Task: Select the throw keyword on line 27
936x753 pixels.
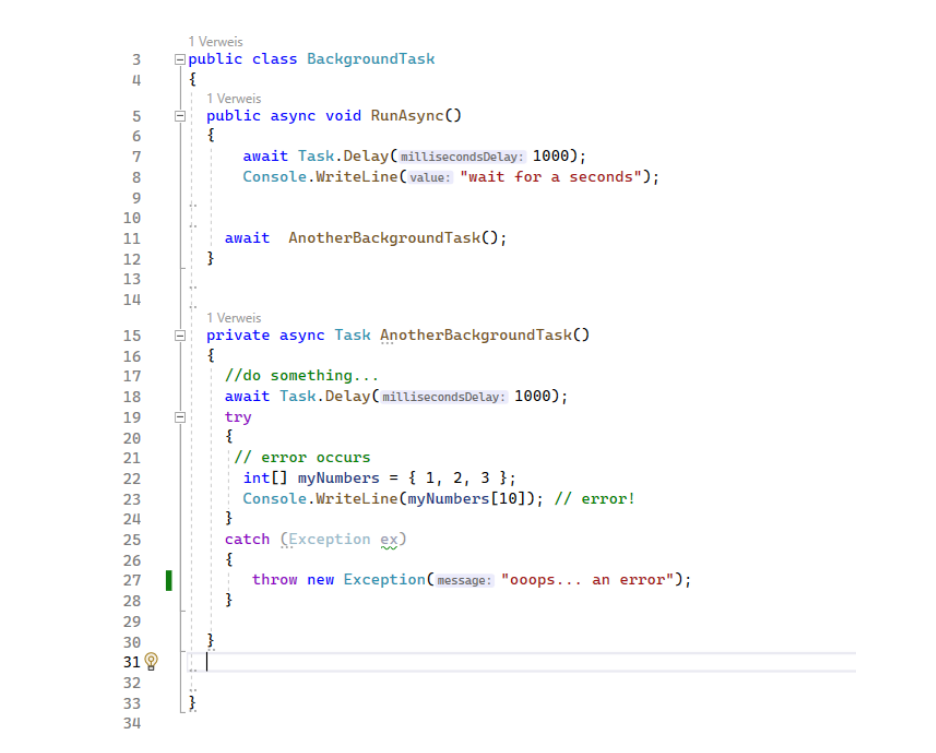Action: coord(275,580)
